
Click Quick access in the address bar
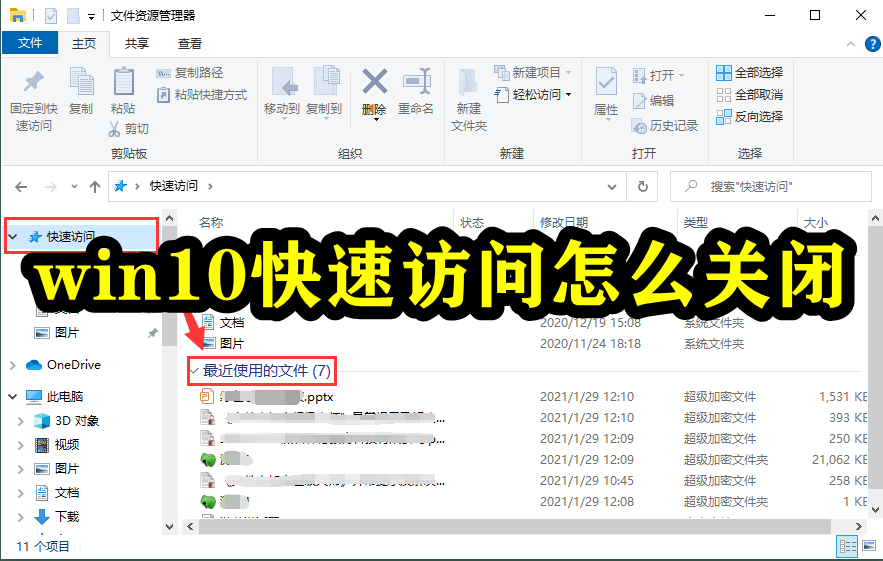tap(174, 186)
